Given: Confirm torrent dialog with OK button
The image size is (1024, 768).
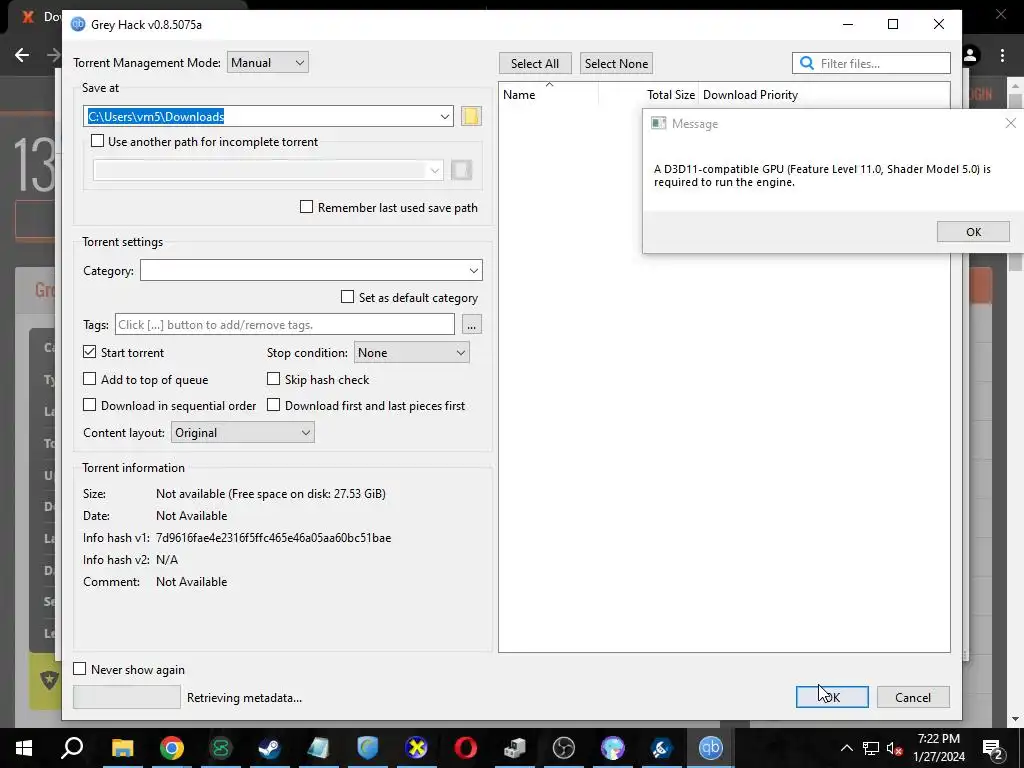Looking at the screenshot, I should pyautogui.click(x=832, y=697).
